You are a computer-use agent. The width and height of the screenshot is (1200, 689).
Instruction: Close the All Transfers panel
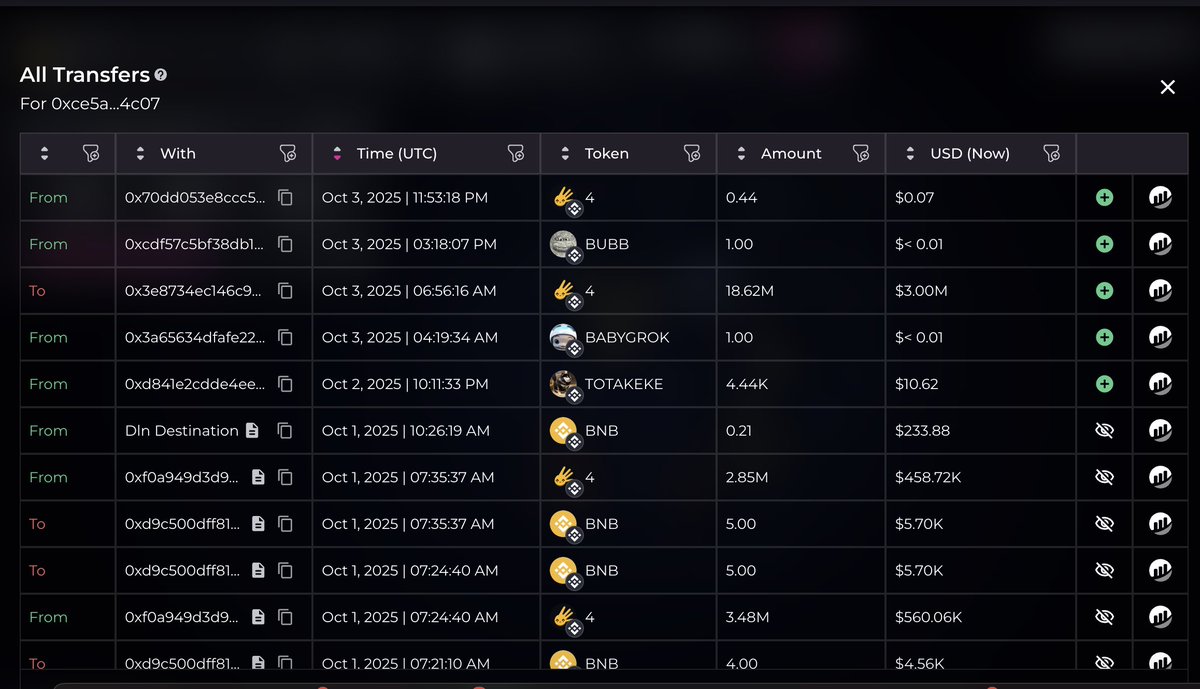(x=1167, y=87)
